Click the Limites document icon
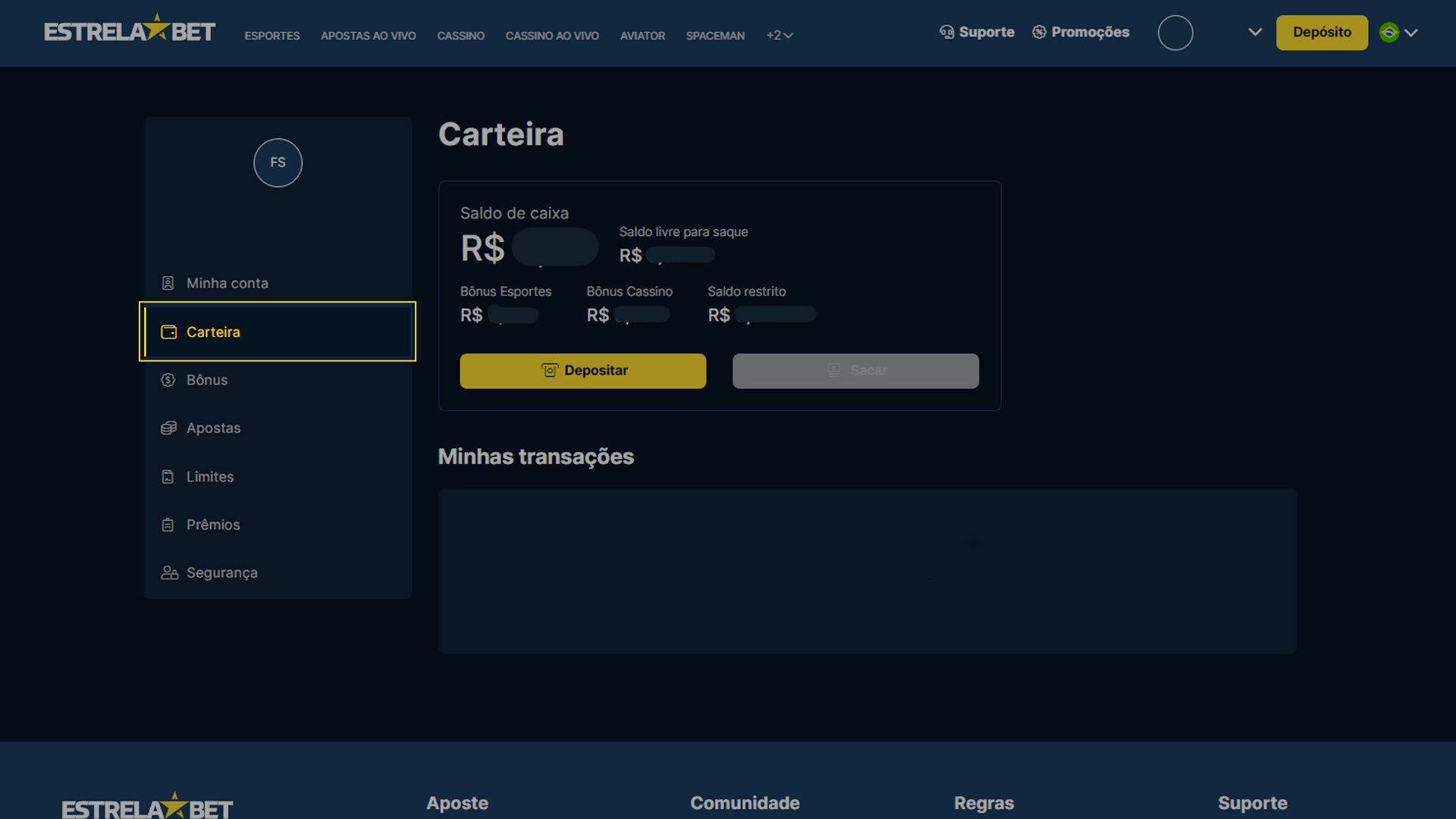 tap(168, 476)
